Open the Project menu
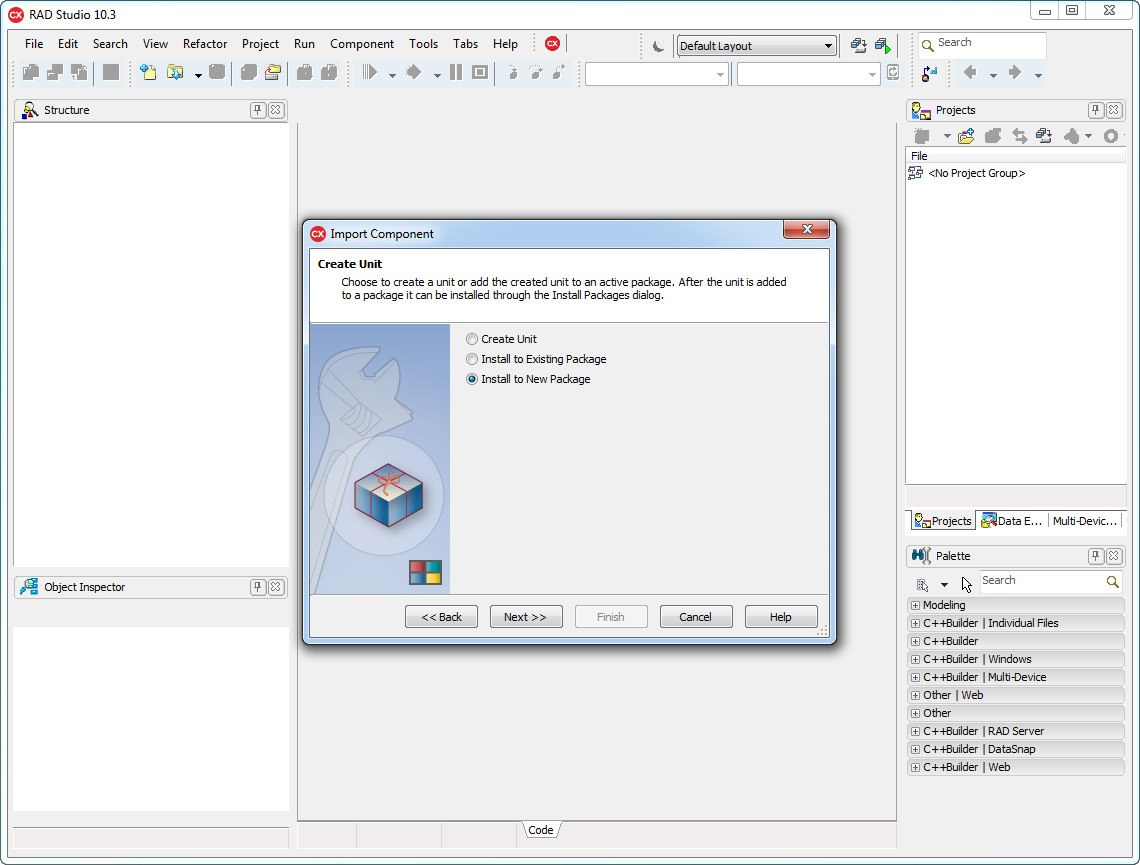 260,44
